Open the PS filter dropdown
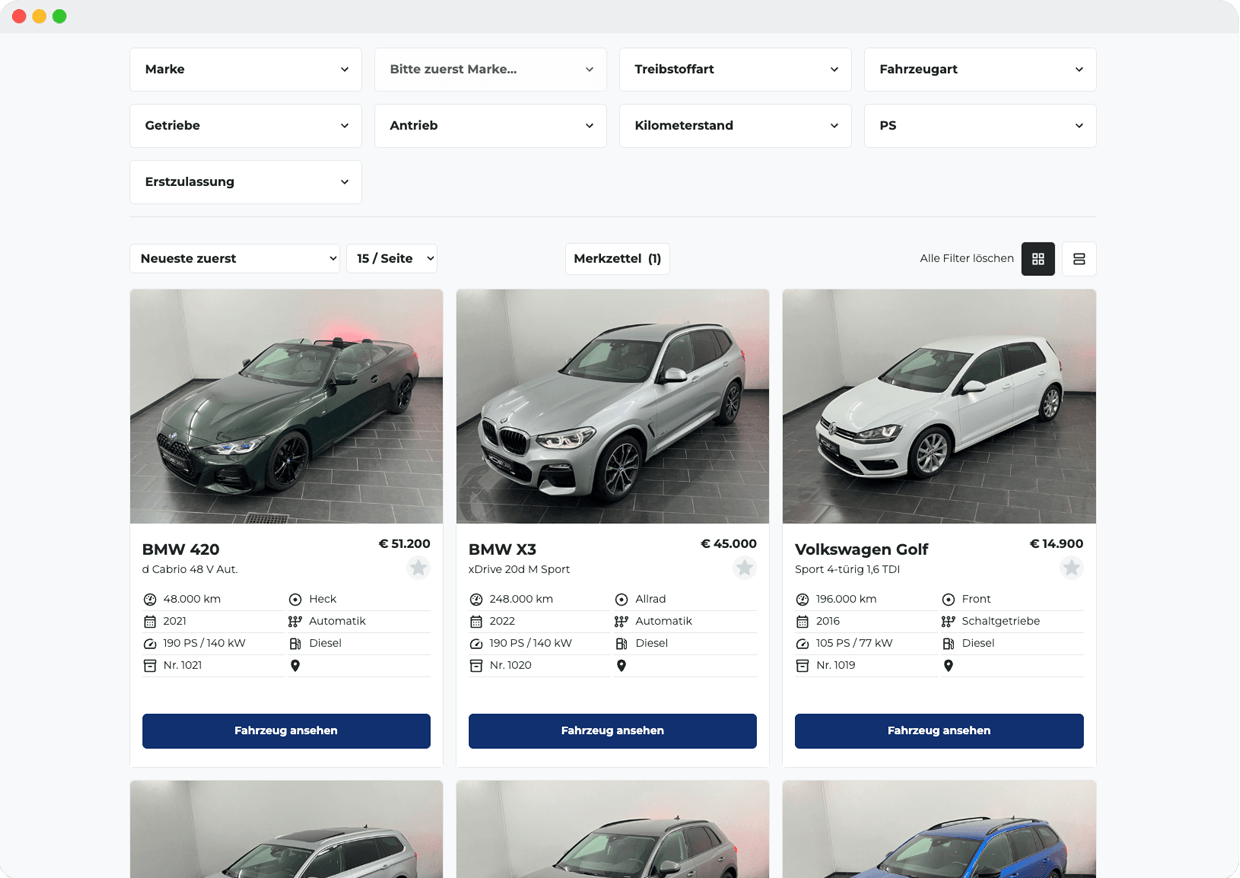The height and width of the screenshot is (878, 1240). click(980, 126)
